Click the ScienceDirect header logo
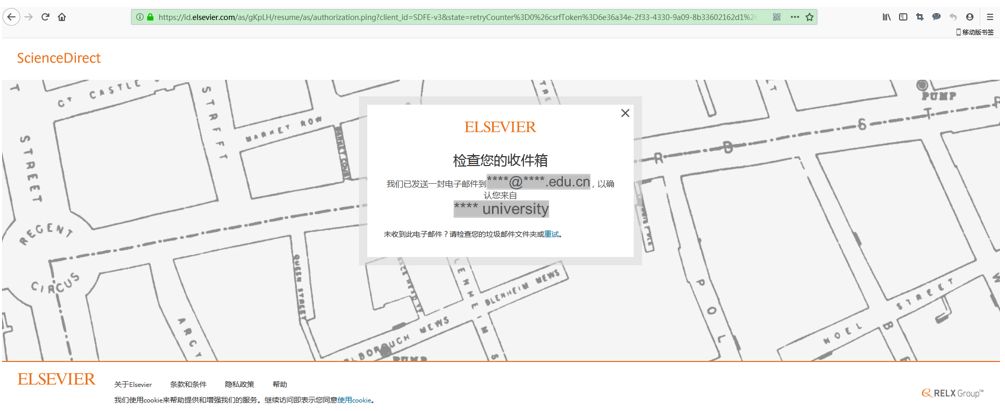Viewport: 1005px width, 411px height. point(59,58)
